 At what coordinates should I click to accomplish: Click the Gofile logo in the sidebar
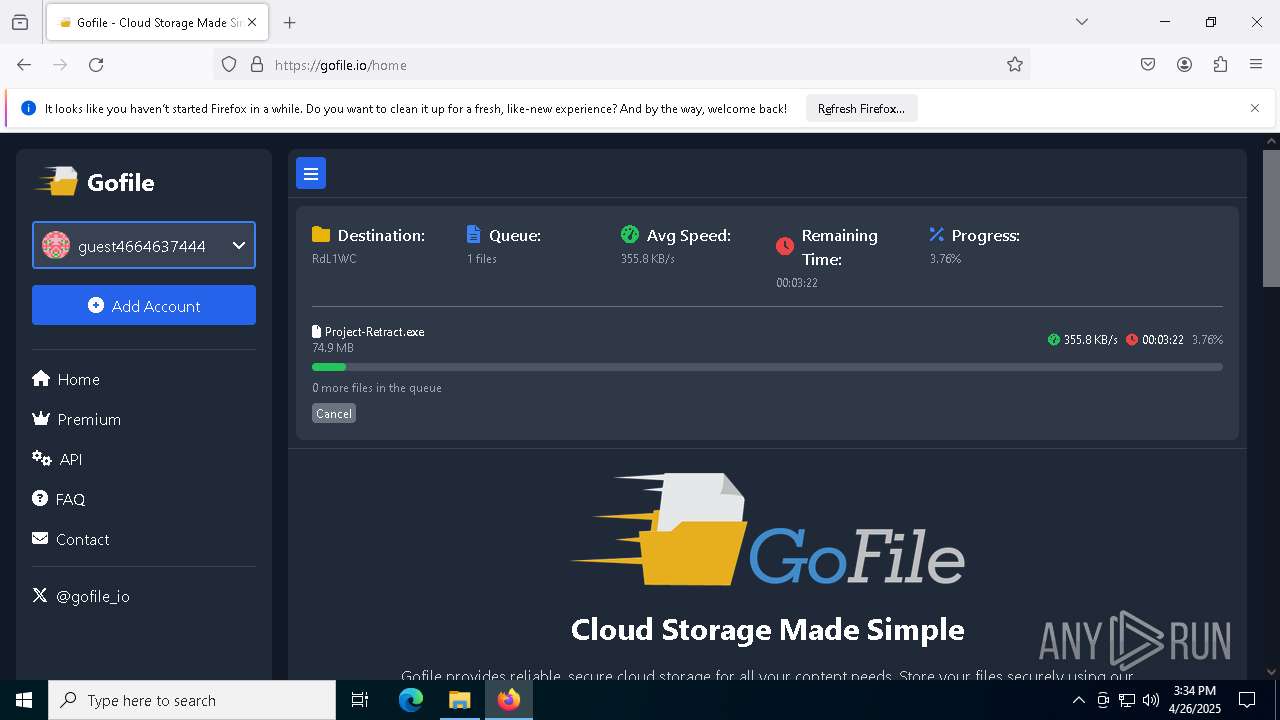click(x=96, y=182)
